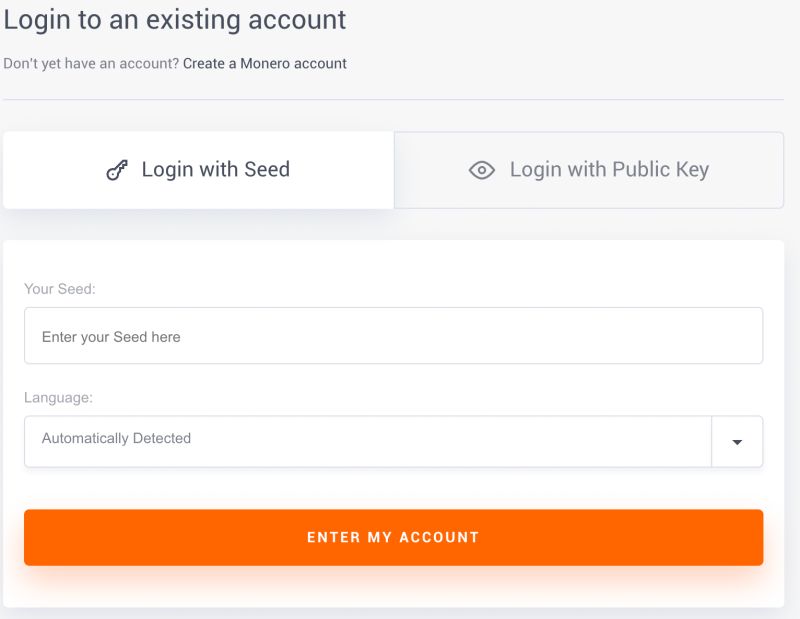800x619 pixels.
Task: Click the horizontal divider below the account prompt
Action: tap(393, 99)
